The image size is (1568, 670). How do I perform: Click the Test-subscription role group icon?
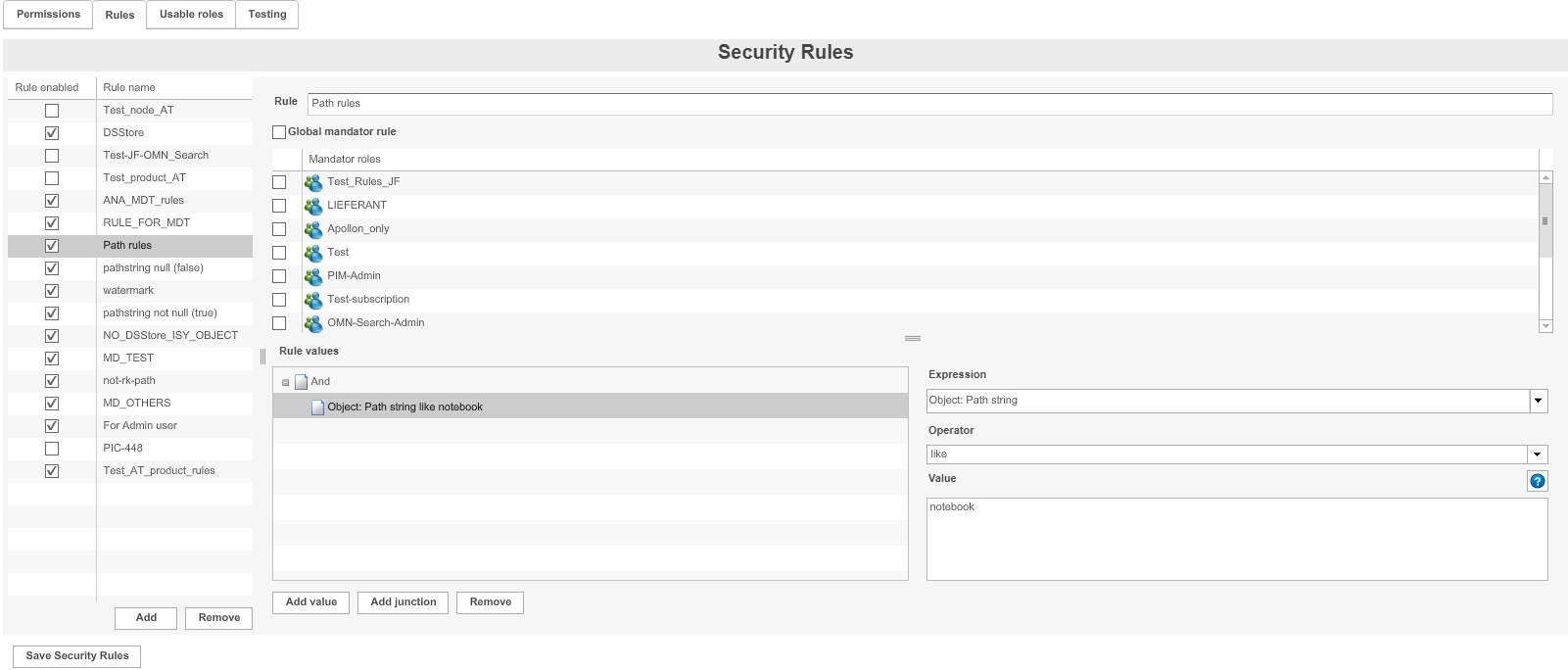click(x=313, y=300)
